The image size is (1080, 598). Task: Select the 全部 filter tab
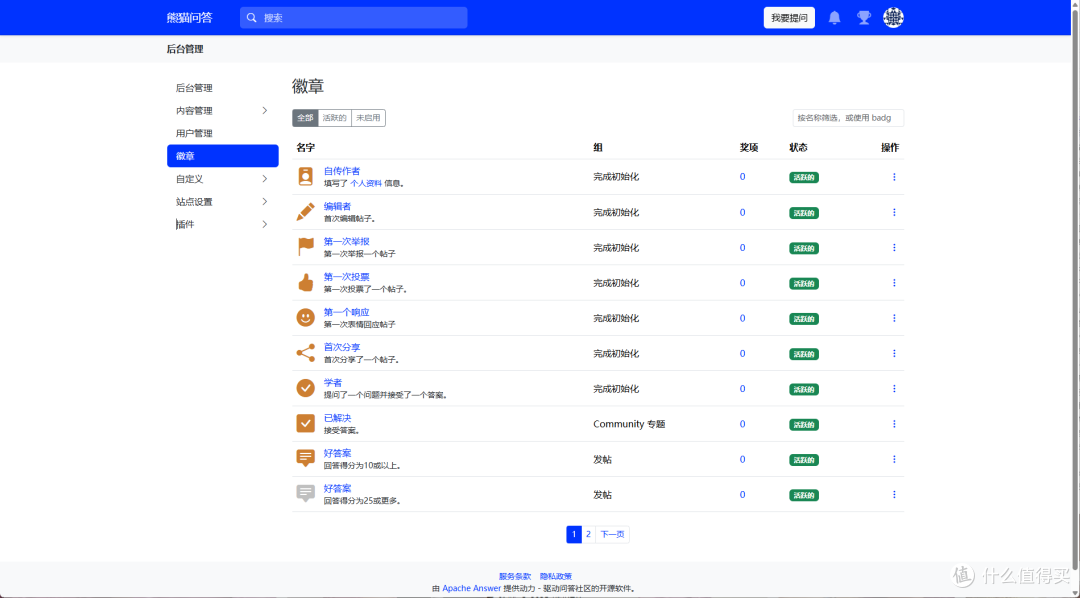[x=305, y=118]
